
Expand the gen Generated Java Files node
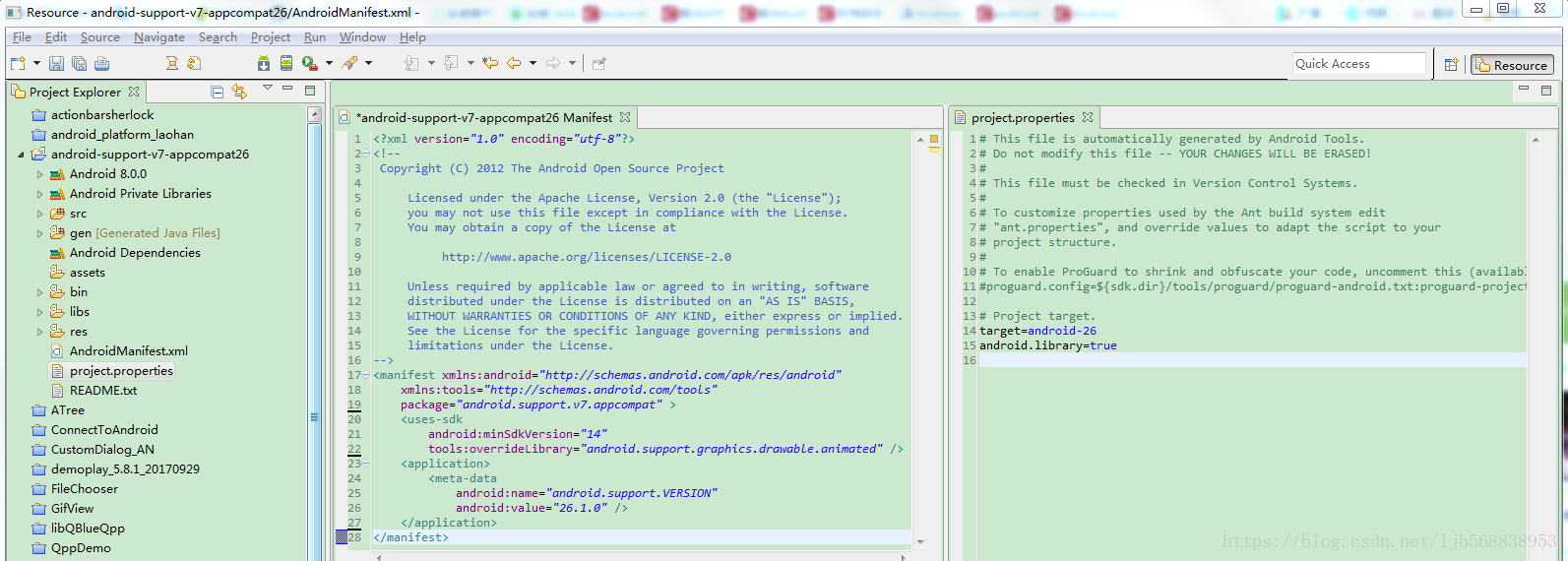coord(40,233)
